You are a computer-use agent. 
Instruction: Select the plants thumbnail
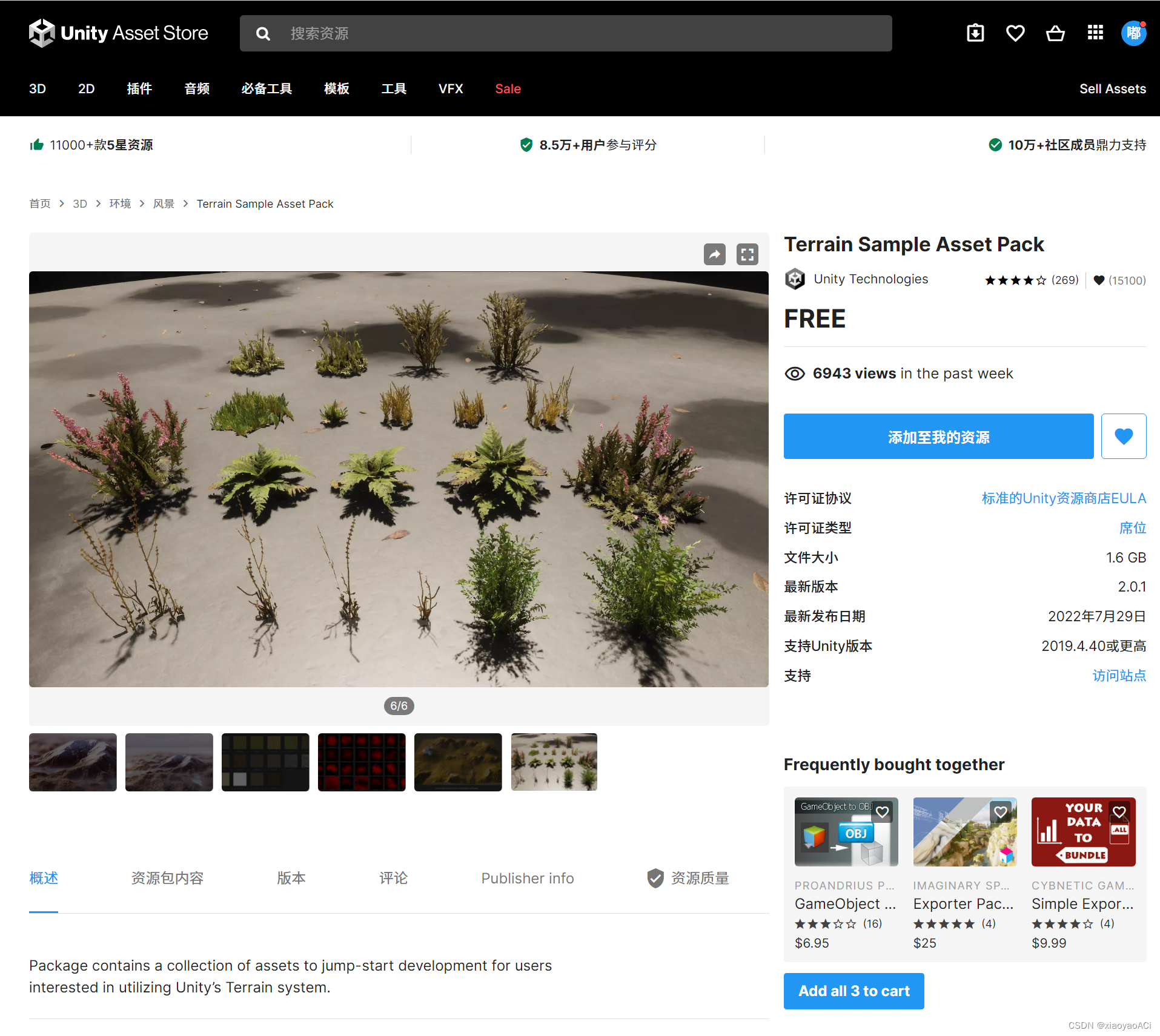[554, 762]
